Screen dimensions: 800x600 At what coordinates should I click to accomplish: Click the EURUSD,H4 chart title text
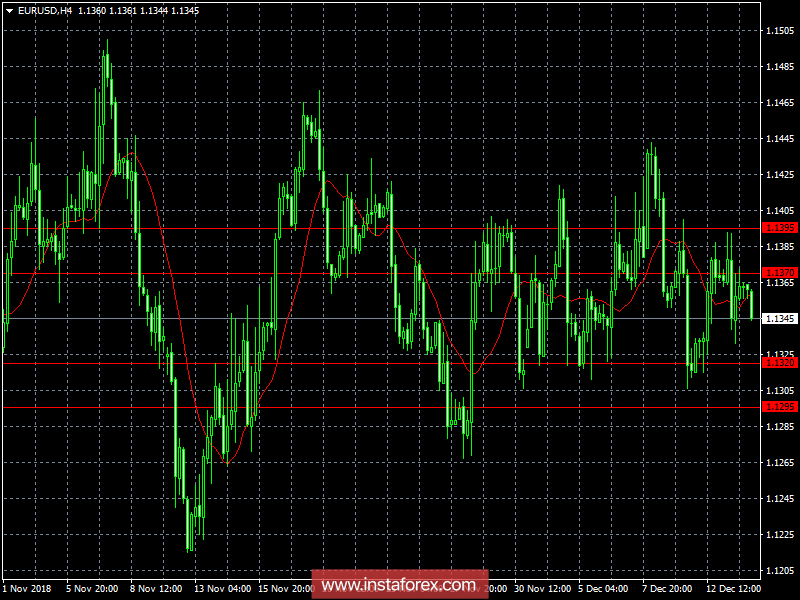point(45,11)
